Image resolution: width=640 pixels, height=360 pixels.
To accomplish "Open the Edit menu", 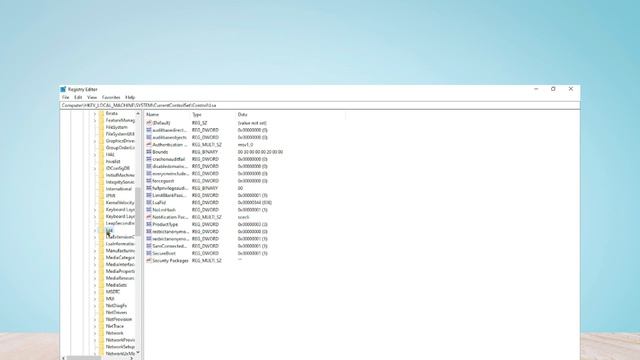I will pos(78,98).
